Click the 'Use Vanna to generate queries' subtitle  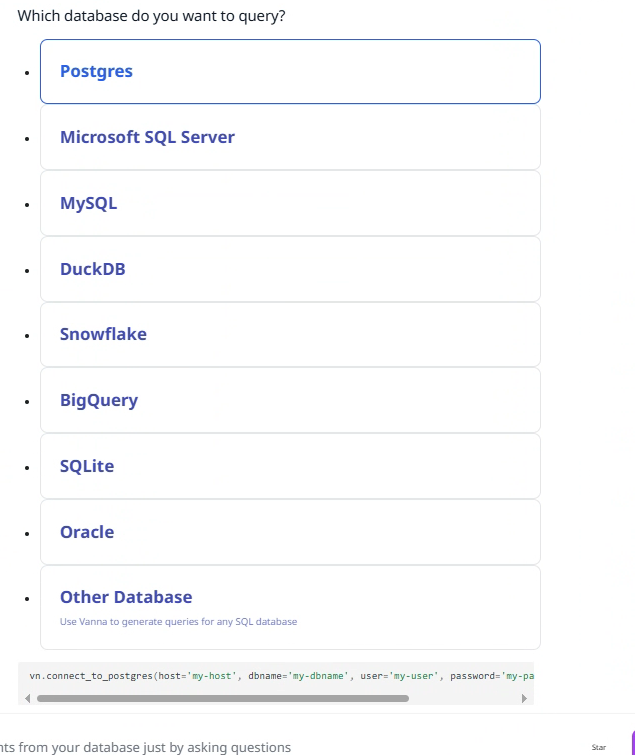[178, 622]
